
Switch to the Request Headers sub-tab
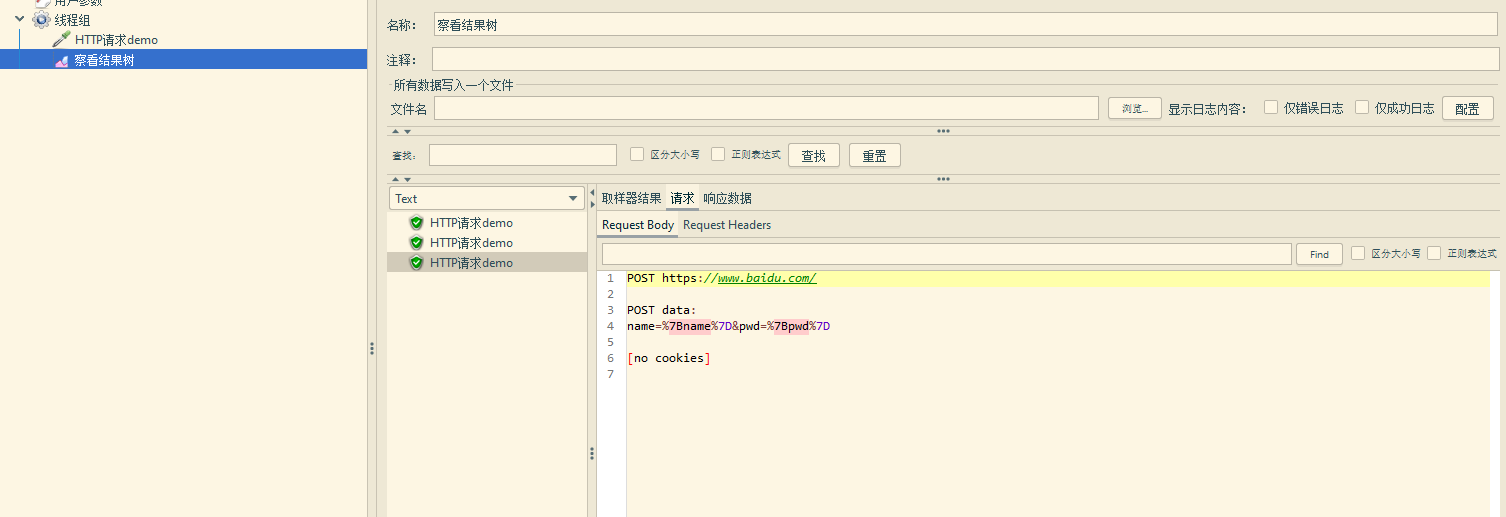click(727, 225)
